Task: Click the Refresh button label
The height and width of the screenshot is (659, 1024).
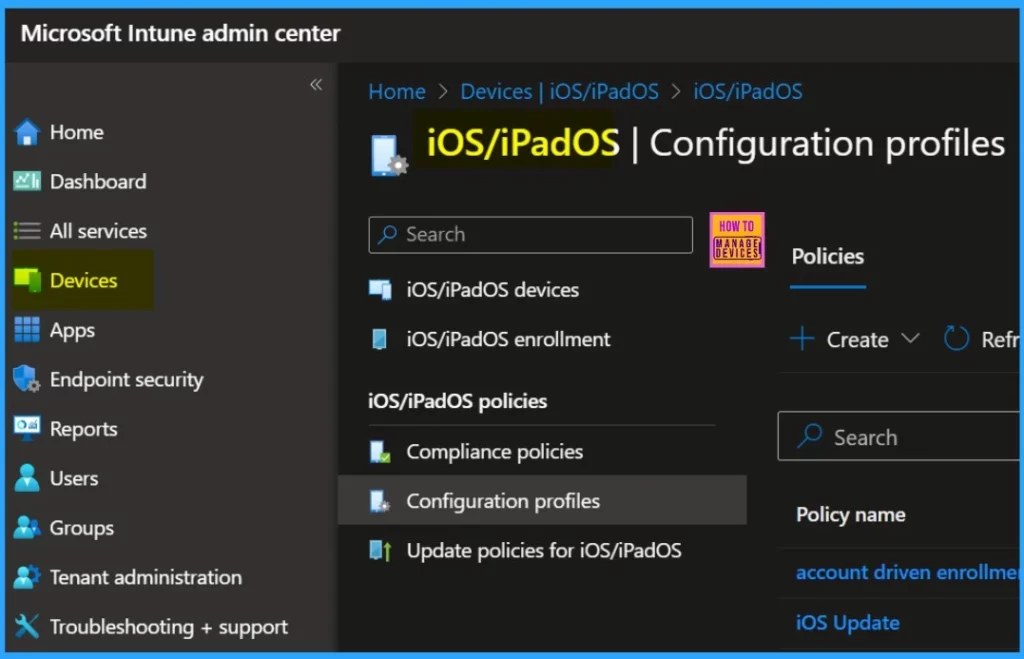Action: [x=1000, y=340]
